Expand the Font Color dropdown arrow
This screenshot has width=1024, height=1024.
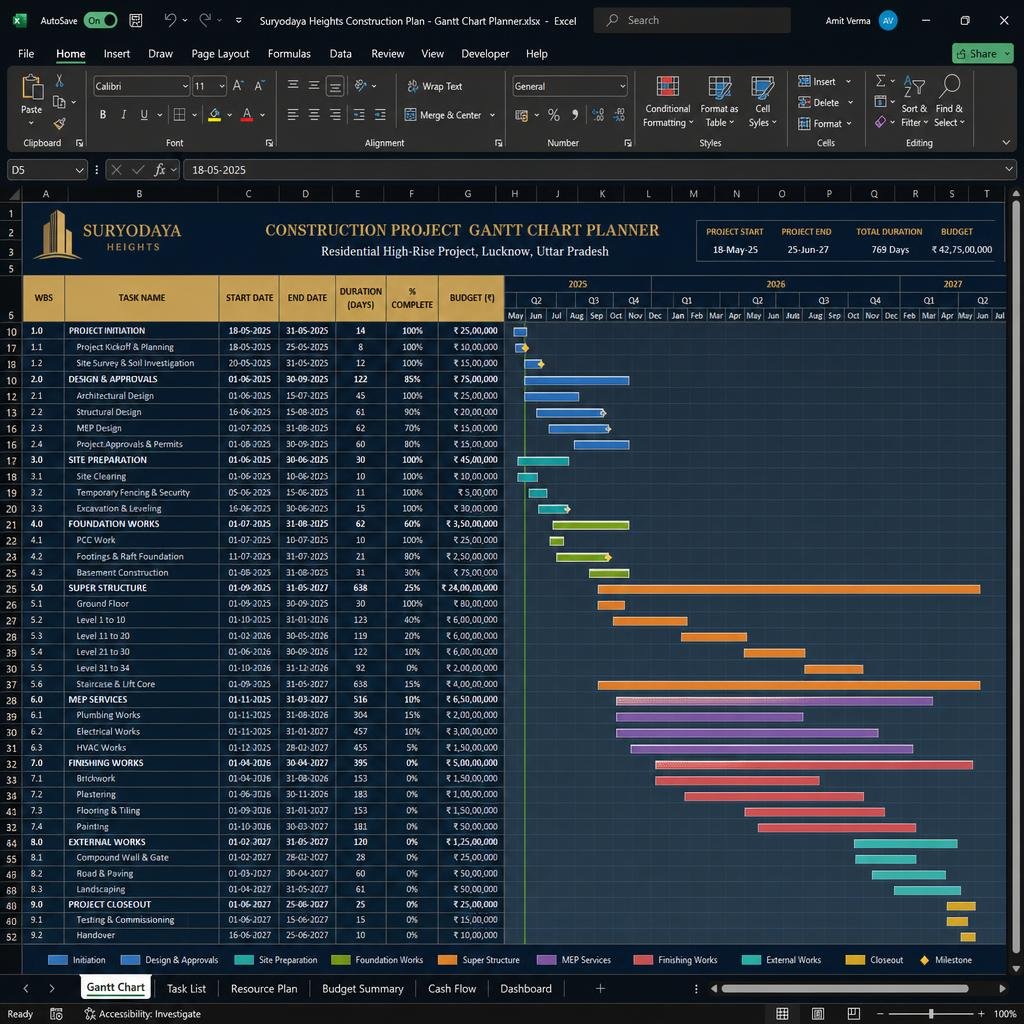tap(263, 116)
